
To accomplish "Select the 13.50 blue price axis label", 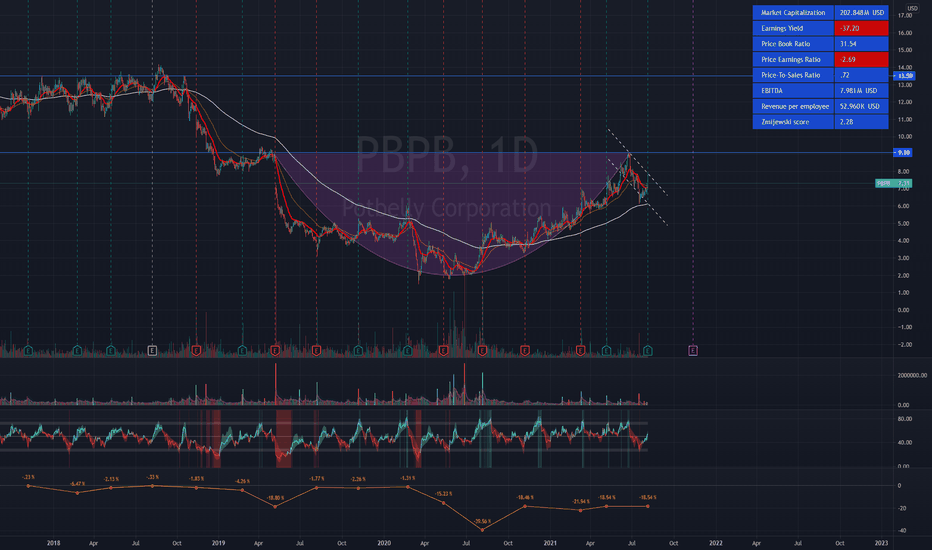I will point(904,76).
